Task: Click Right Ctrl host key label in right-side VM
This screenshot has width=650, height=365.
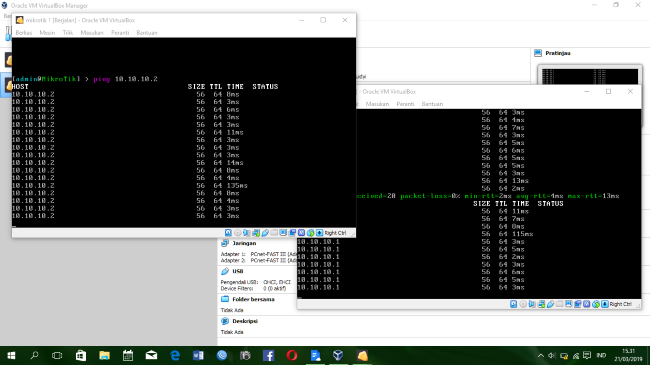Action: tap(620, 304)
